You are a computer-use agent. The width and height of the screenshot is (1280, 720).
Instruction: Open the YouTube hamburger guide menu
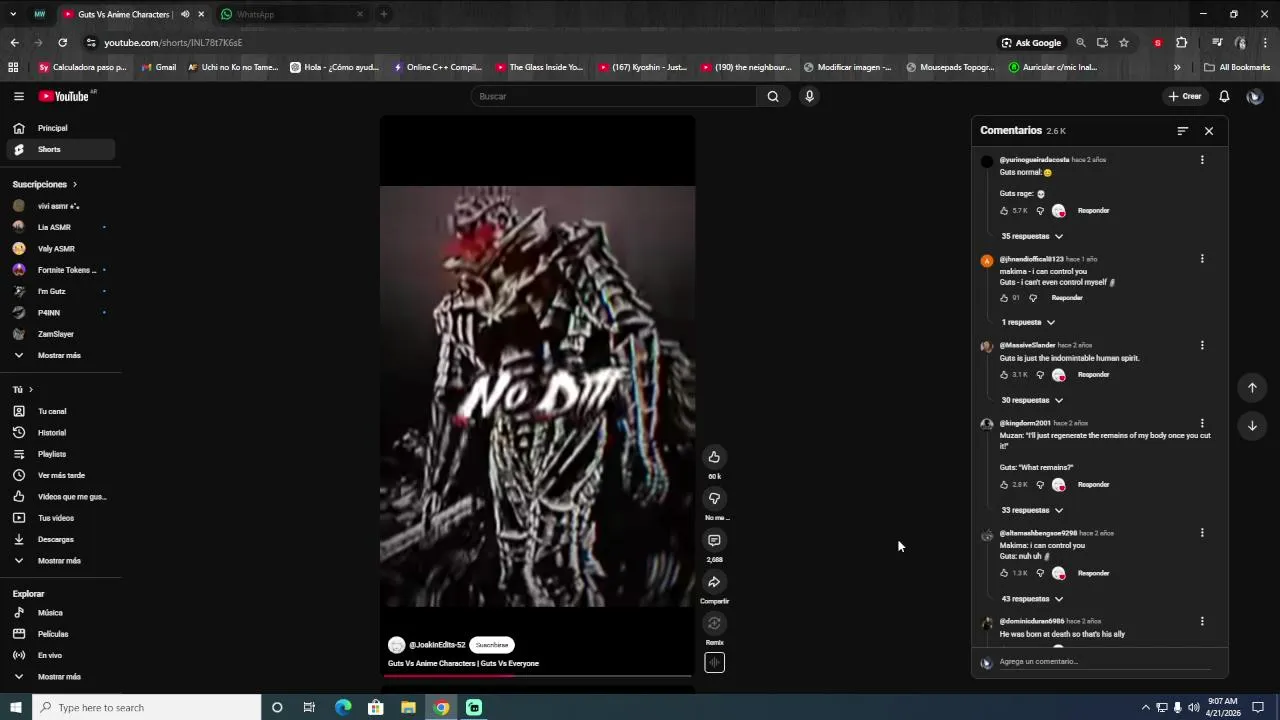coord(18,96)
